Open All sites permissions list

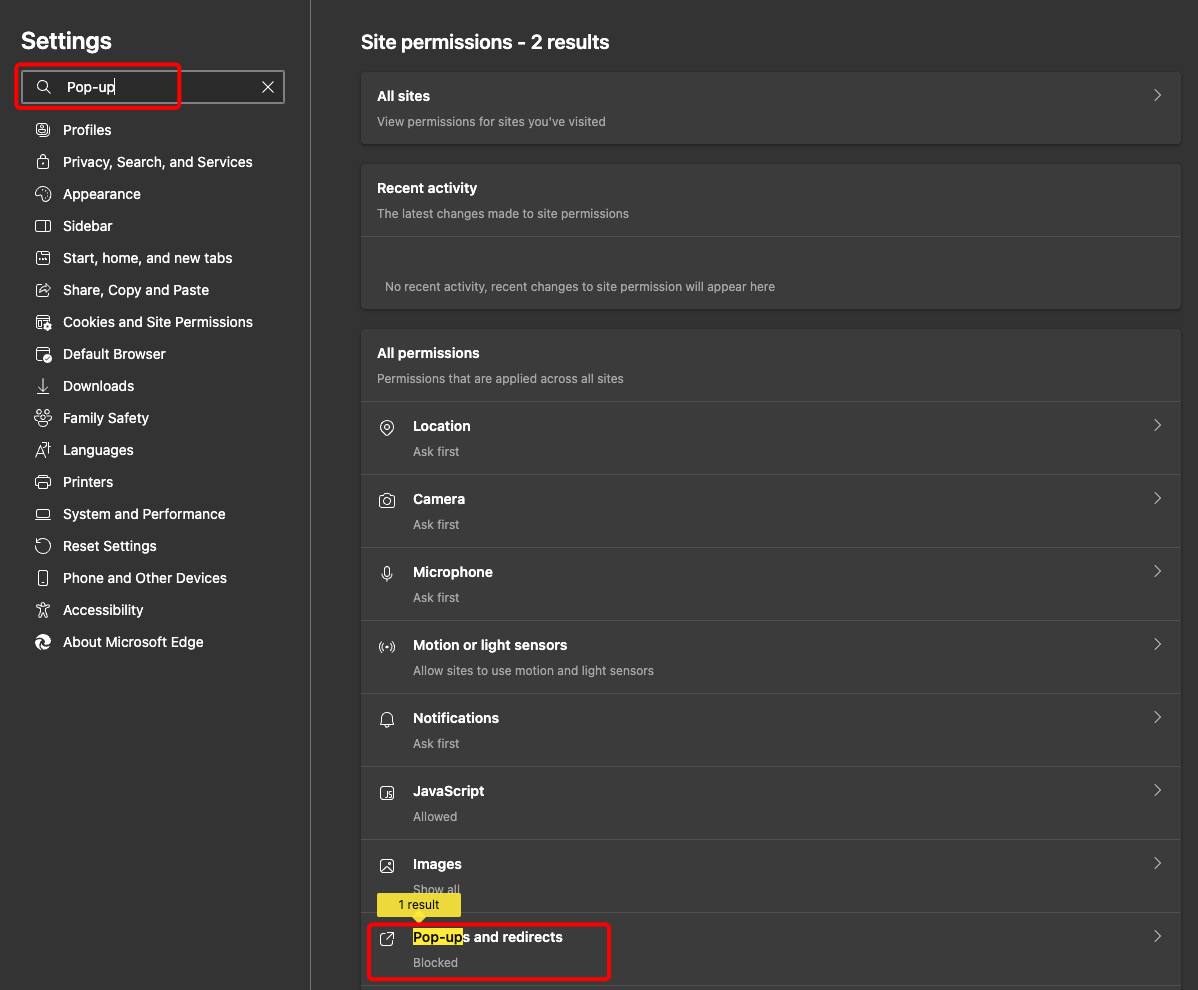(x=771, y=108)
